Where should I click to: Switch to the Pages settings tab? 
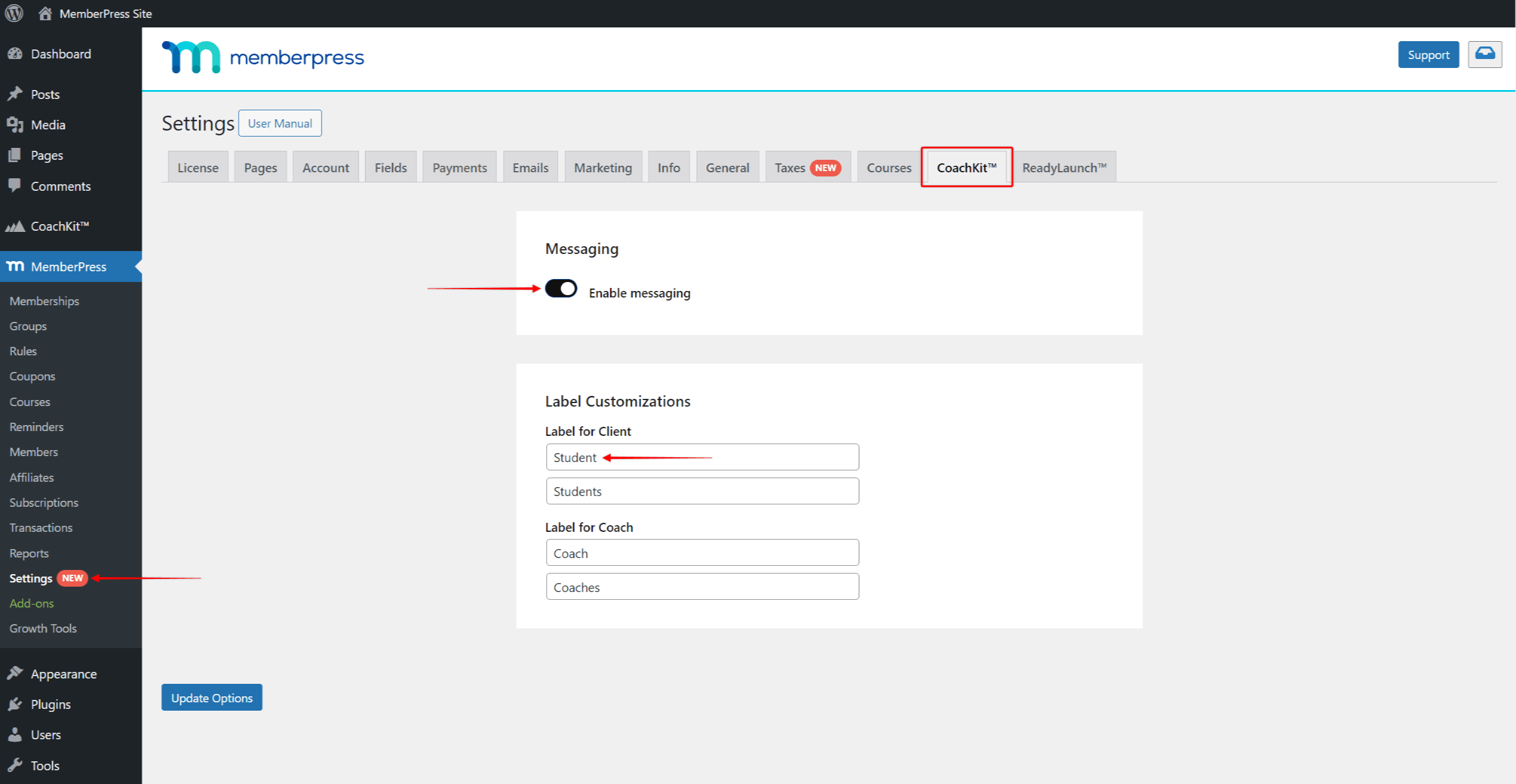(x=260, y=168)
